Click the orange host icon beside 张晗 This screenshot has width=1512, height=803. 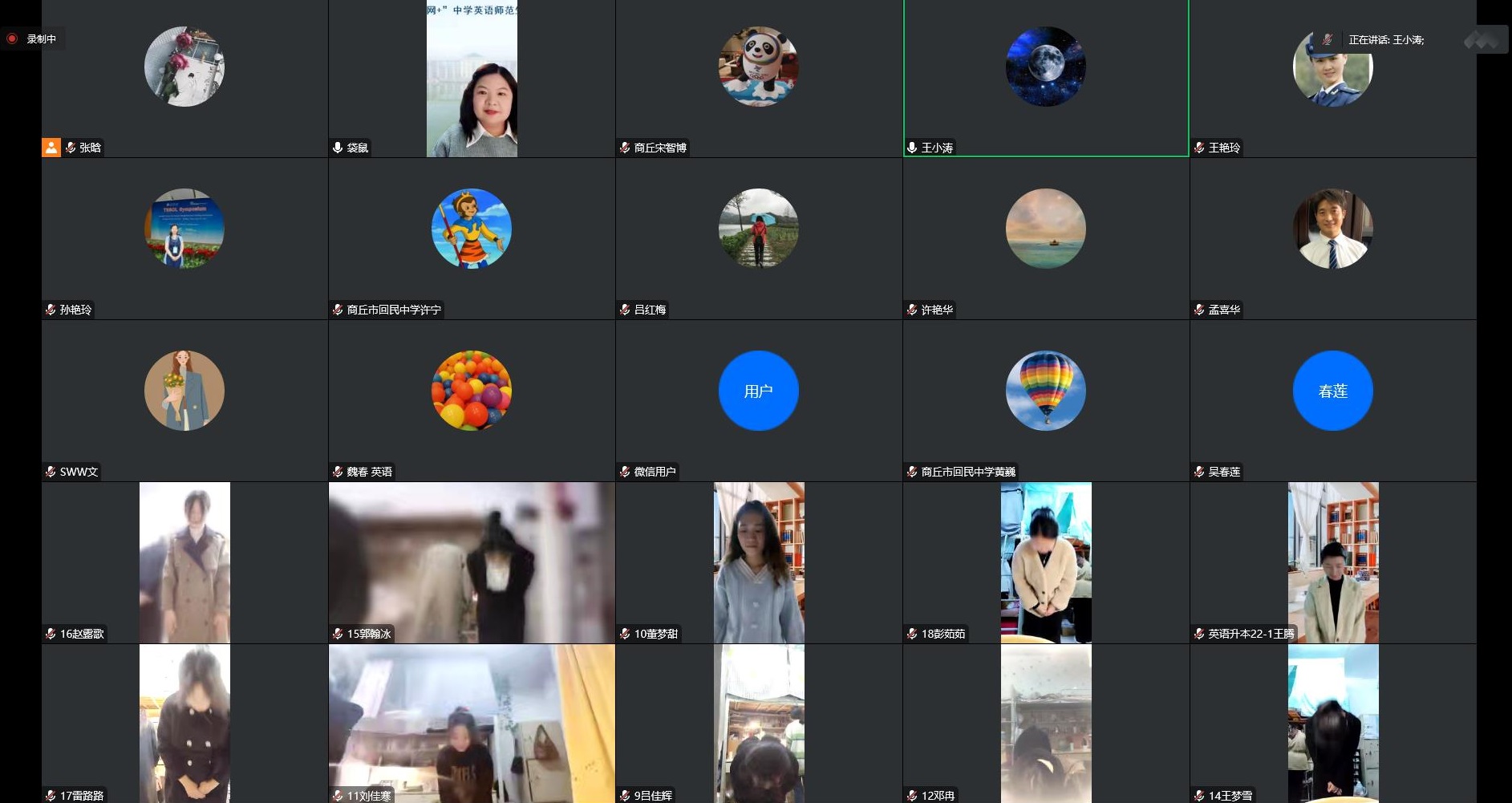51,148
